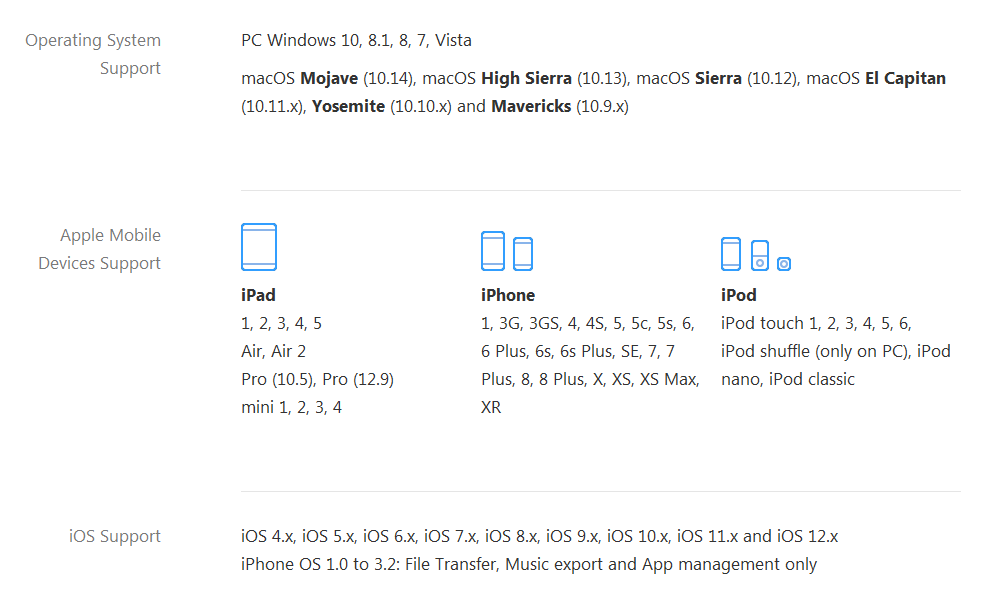Viewport: 984px width, 597px height.
Task: Click the bold Yosemite text
Action: (x=348, y=106)
